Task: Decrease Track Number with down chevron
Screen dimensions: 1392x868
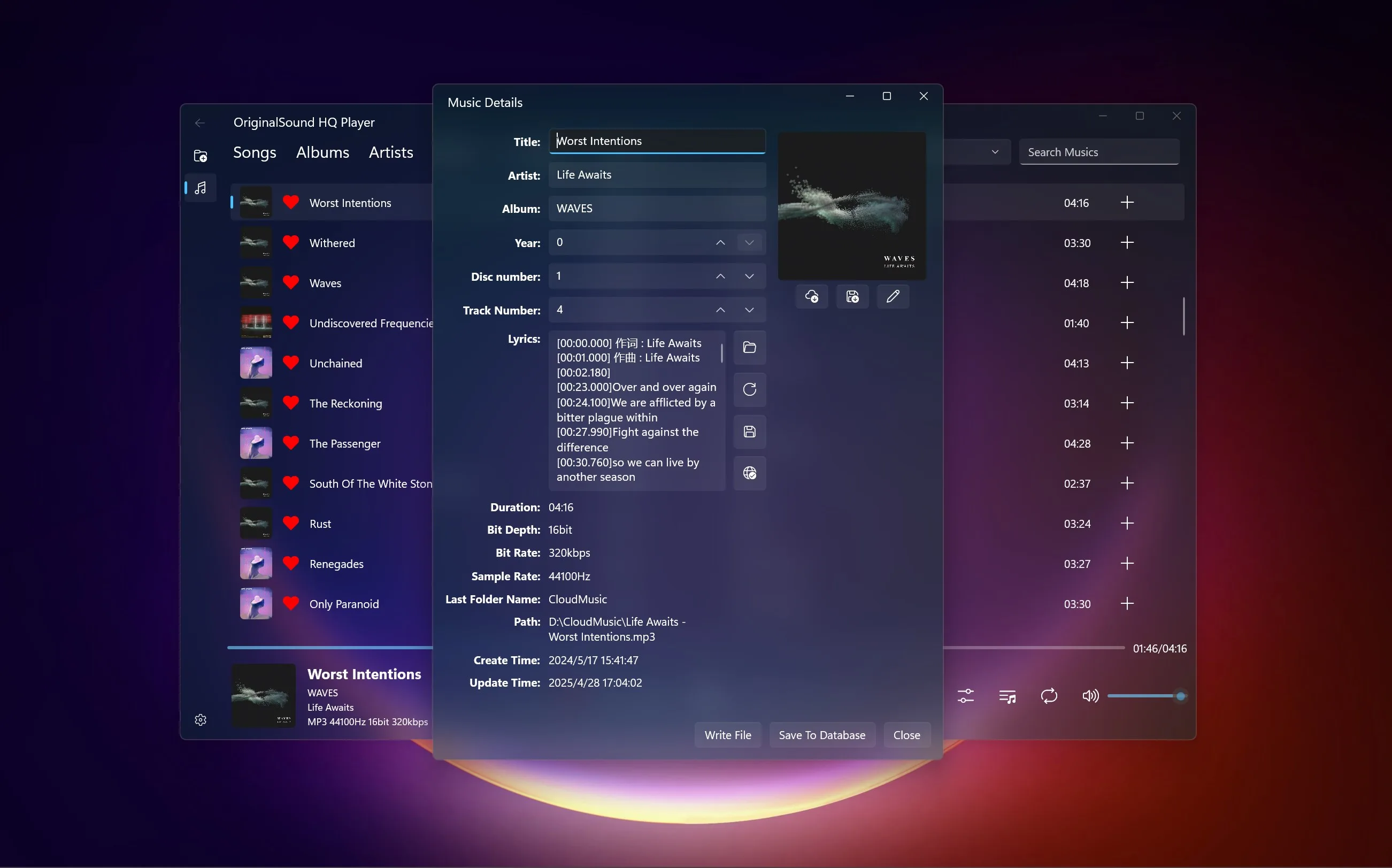Action: click(749, 310)
